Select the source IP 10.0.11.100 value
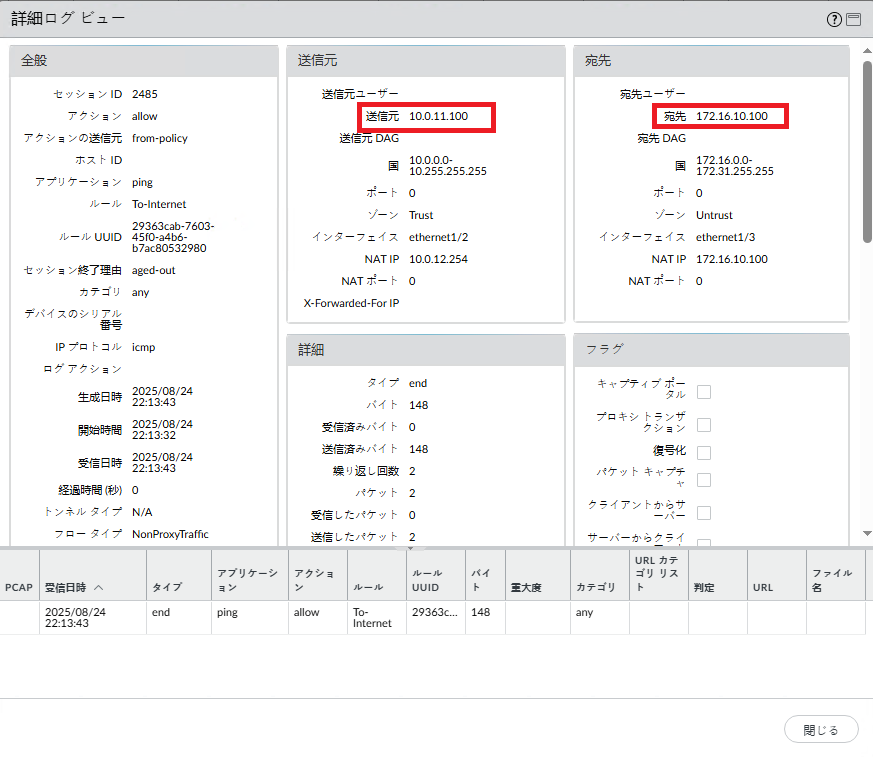Screen dimensions: 873x757 [439, 116]
